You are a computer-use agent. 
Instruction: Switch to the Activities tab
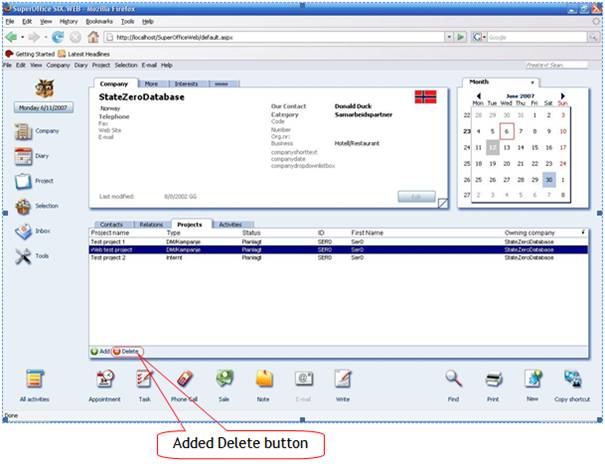[x=230, y=224]
